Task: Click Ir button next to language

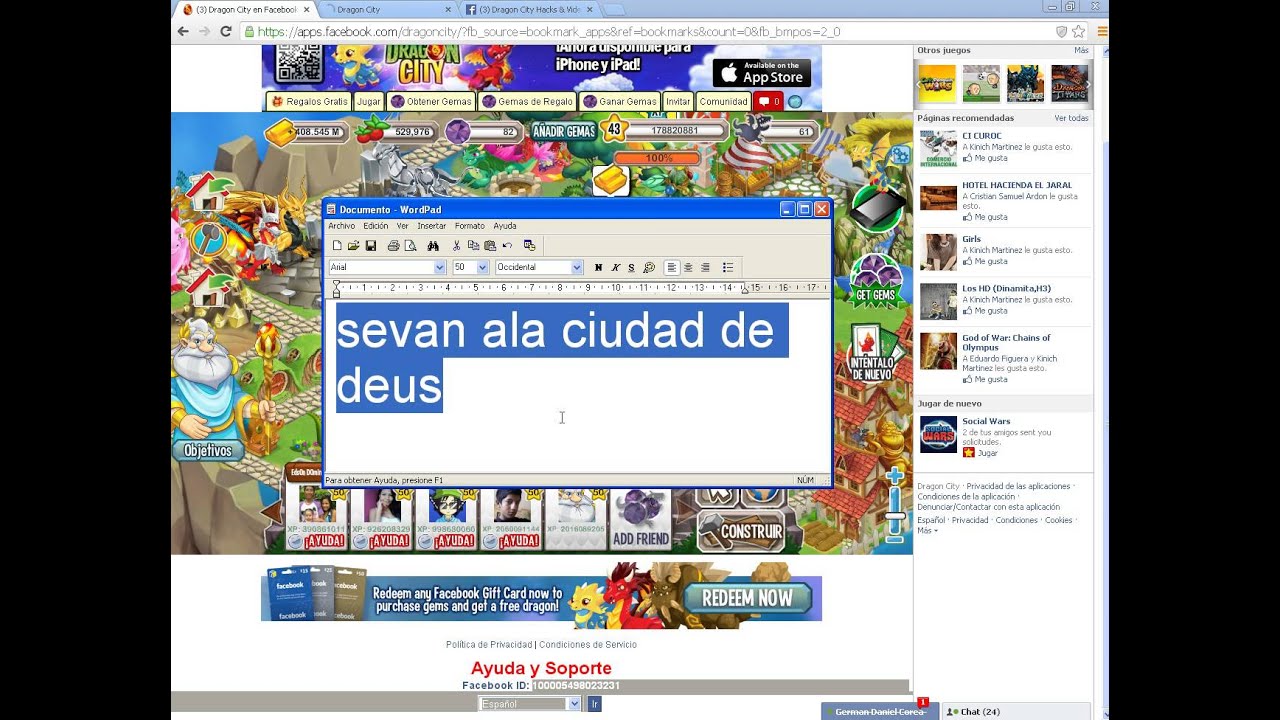Action: (594, 704)
